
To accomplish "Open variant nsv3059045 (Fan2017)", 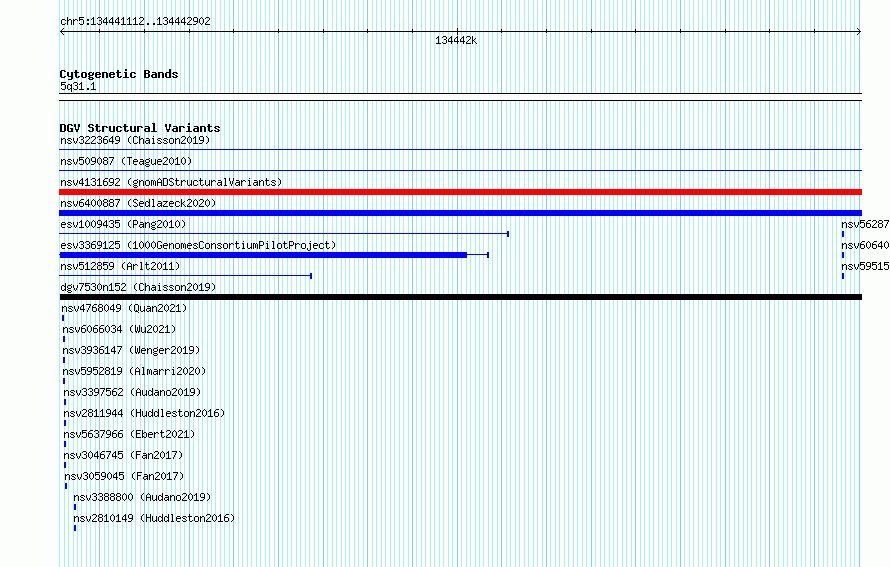I will [x=124, y=476].
